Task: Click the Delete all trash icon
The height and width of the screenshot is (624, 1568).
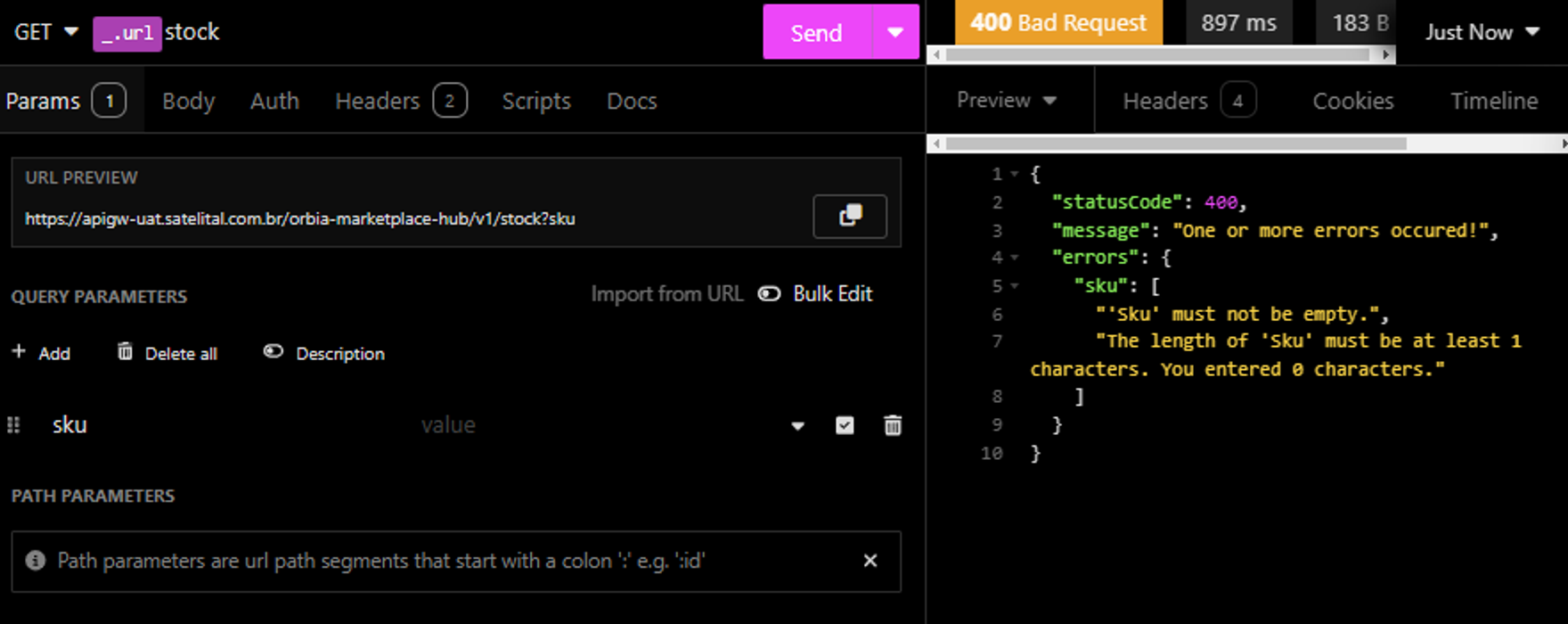Action: click(x=125, y=352)
